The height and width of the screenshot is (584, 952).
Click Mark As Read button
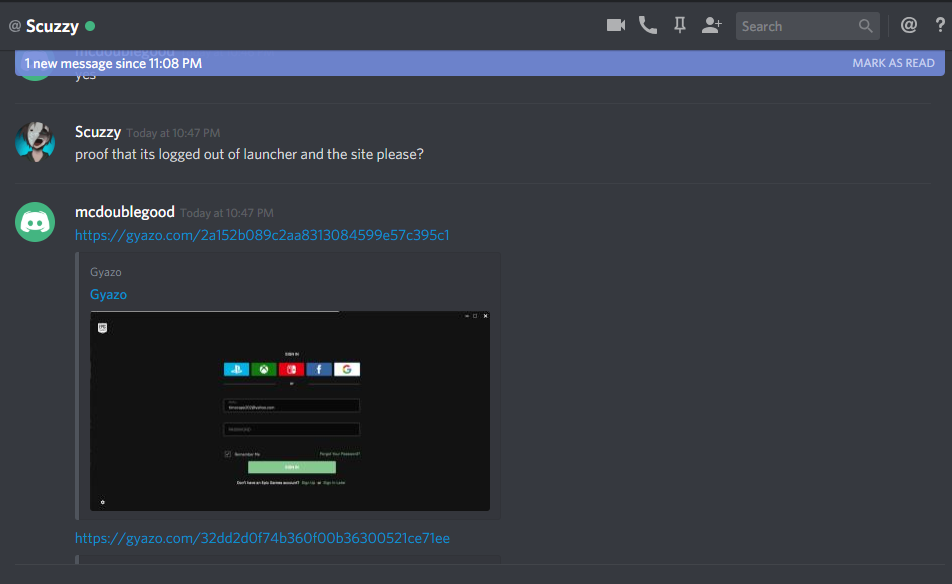893,63
